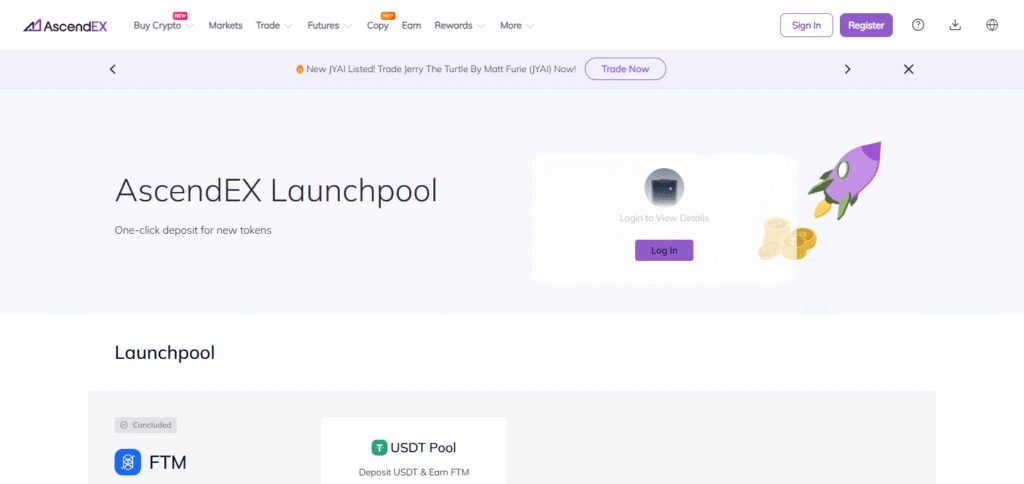Click the Log In button
The width and height of the screenshot is (1024, 484).
pyautogui.click(x=664, y=250)
